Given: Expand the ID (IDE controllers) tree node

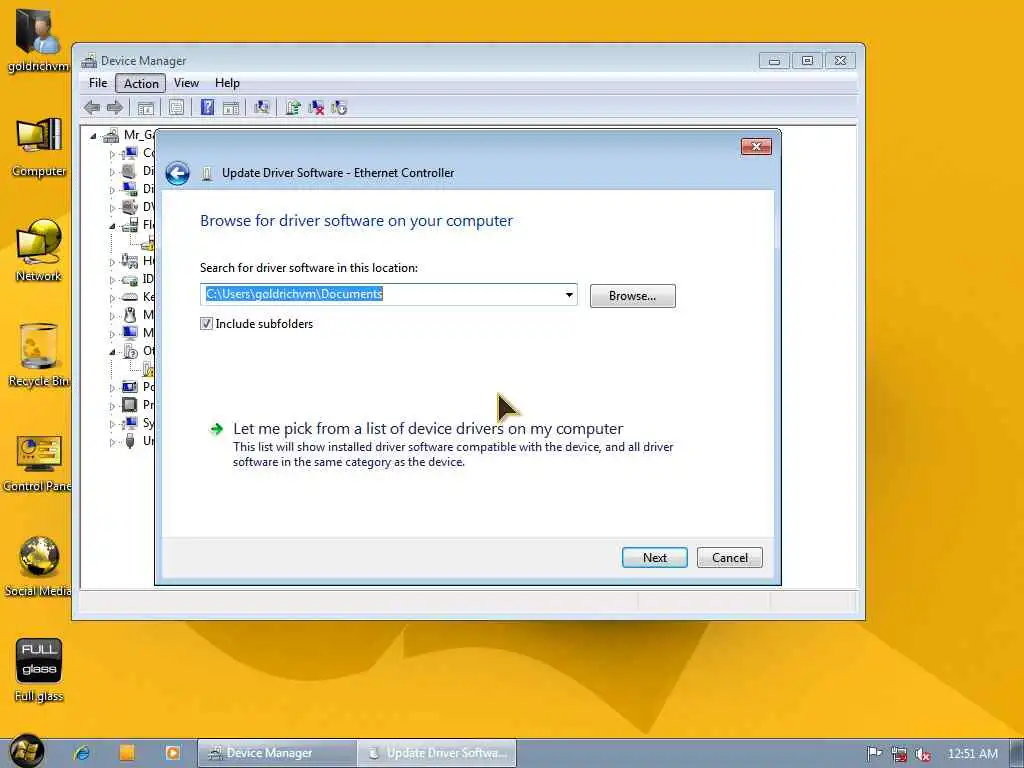Looking at the screenshot, I should 112,280.
